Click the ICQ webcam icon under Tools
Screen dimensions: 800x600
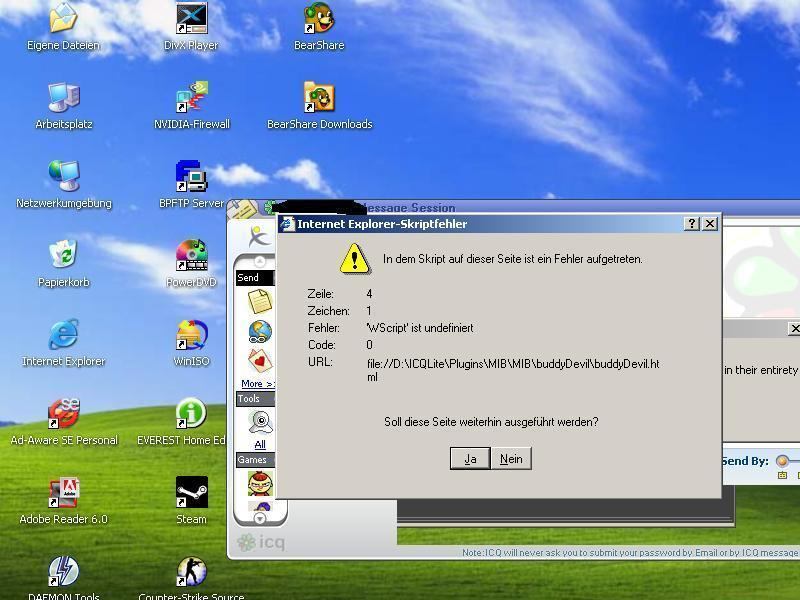(261, 422)
